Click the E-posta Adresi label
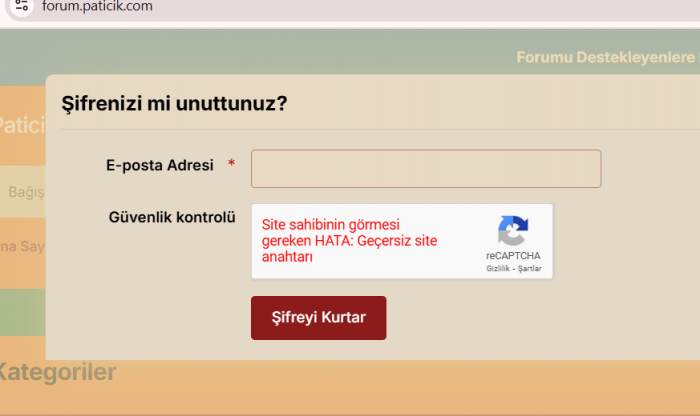The height and width of the screenshot is (416, 700). (x=160, y=165)
